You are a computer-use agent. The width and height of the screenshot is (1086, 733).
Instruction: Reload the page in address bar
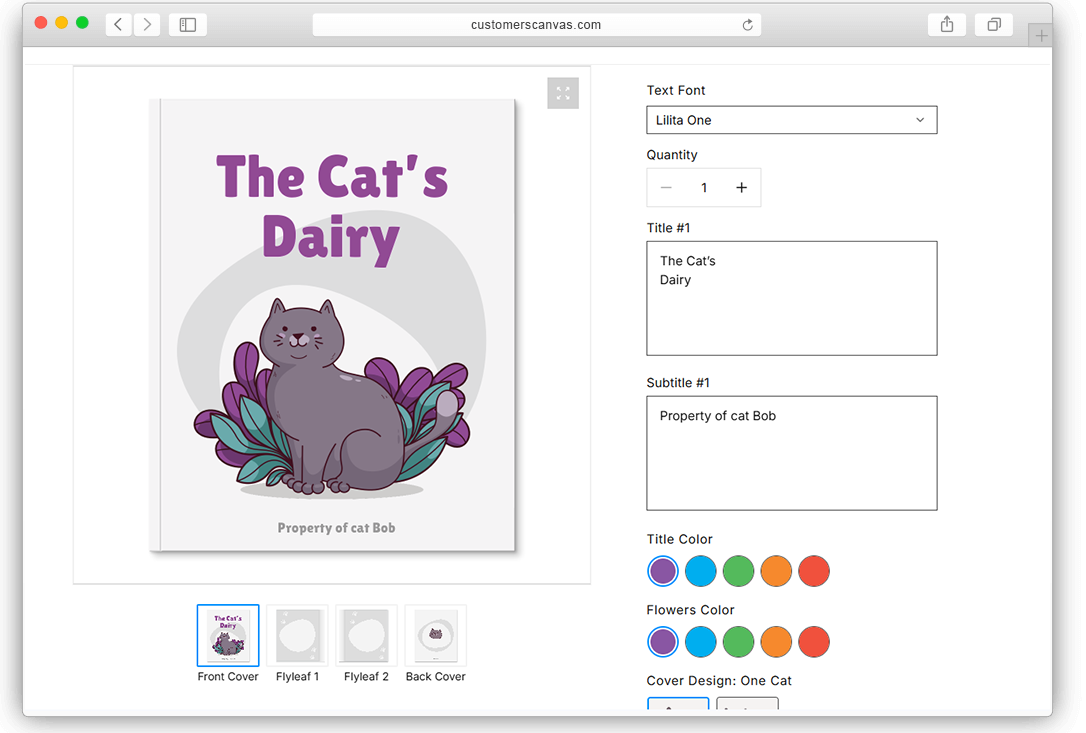click(x=747, y=25)
